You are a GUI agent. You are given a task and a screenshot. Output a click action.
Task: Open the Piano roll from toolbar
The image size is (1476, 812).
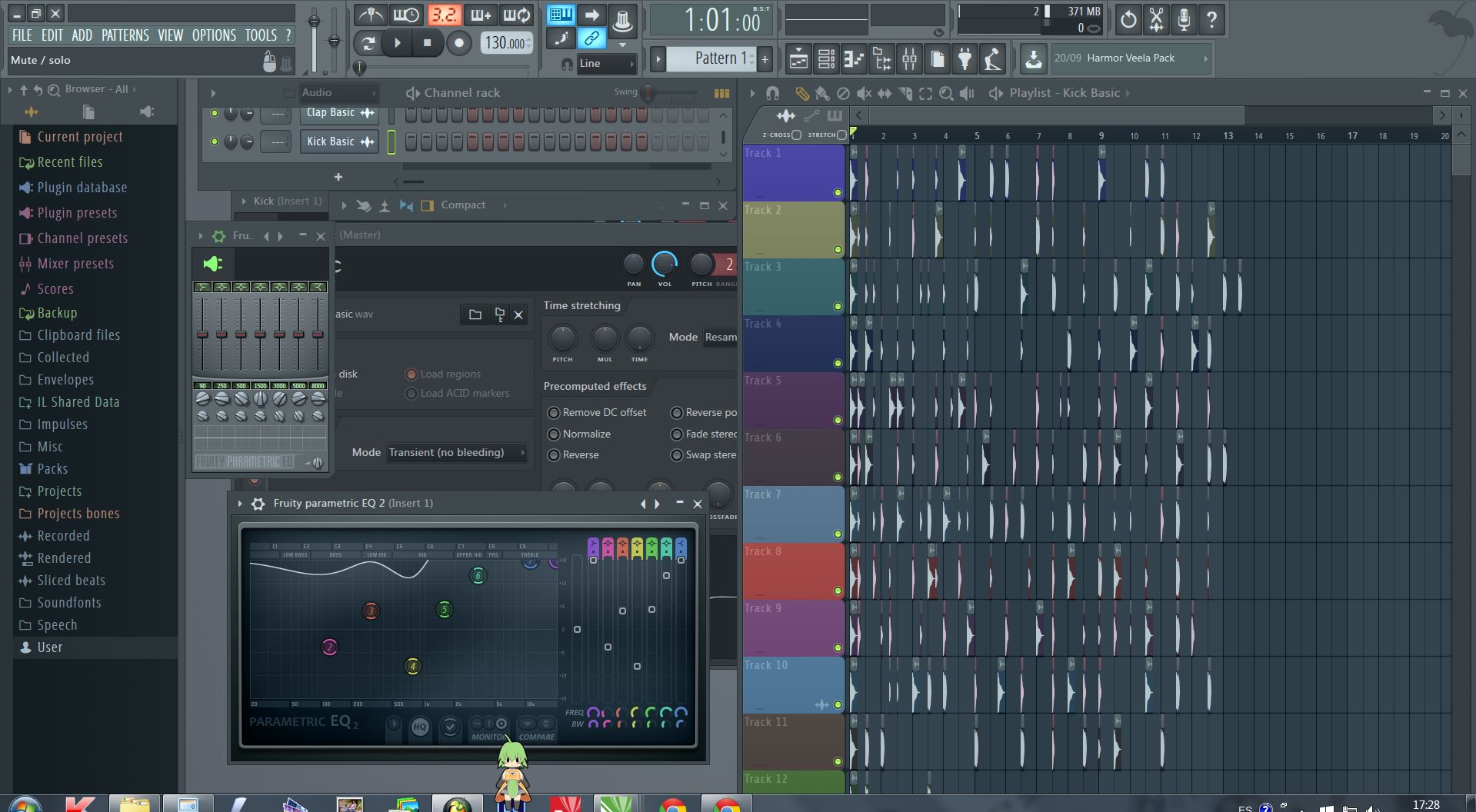854,58
